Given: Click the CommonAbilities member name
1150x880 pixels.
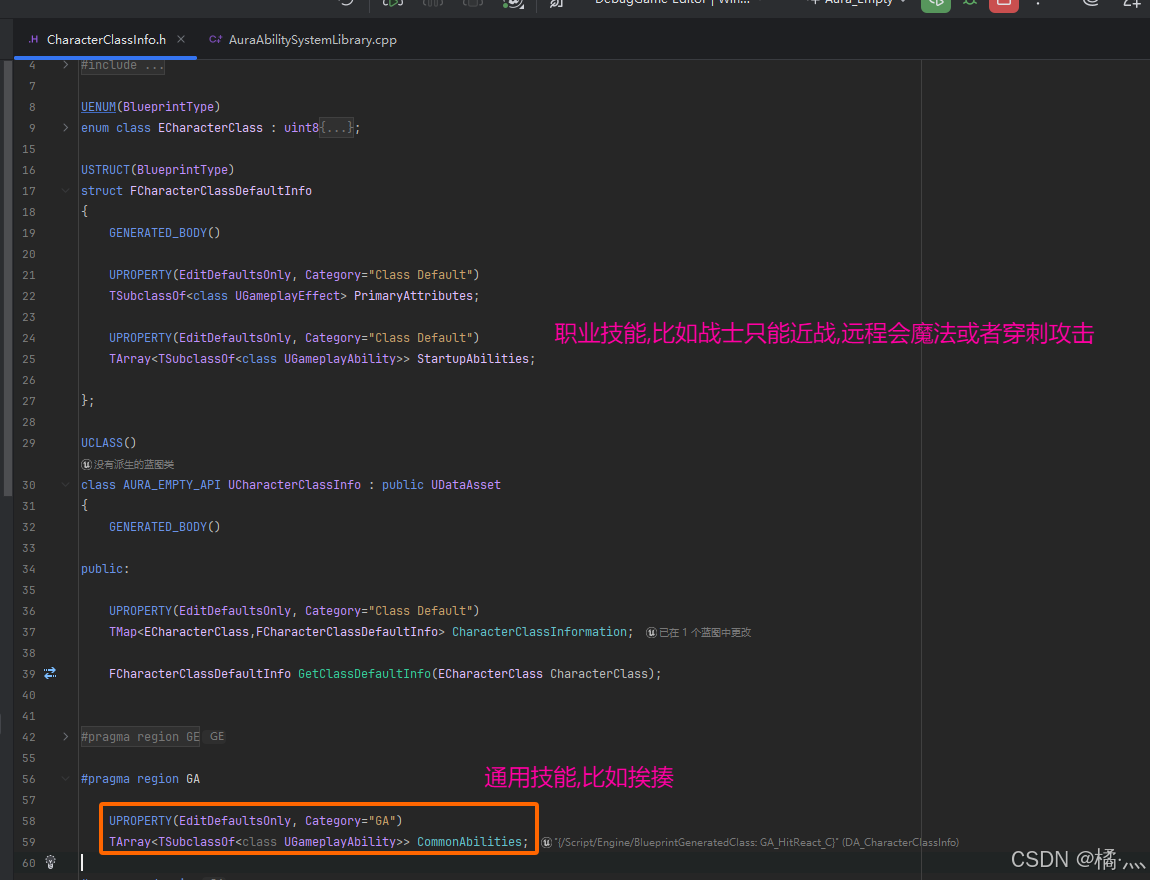Looking at the screenshot, I should 469,841.
